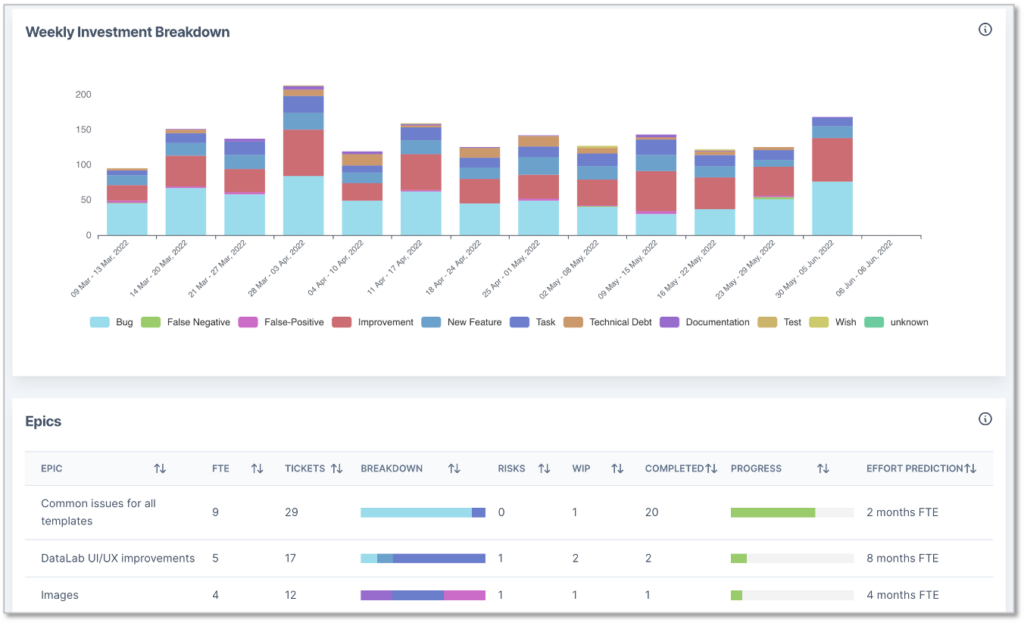Click the progress bar for the Images epic

click(x=793, y=595)
